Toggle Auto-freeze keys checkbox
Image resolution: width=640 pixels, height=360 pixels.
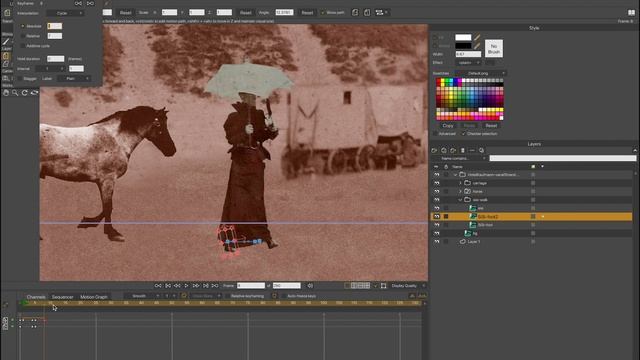pyautogui.click(x=283, y=296)
